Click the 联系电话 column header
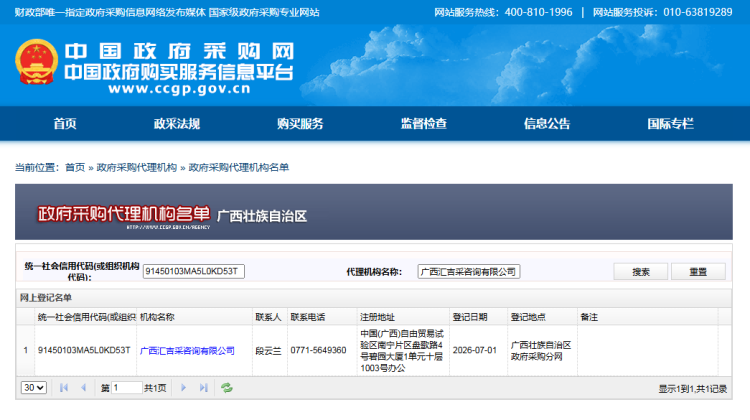 click(x=322, y=317)
